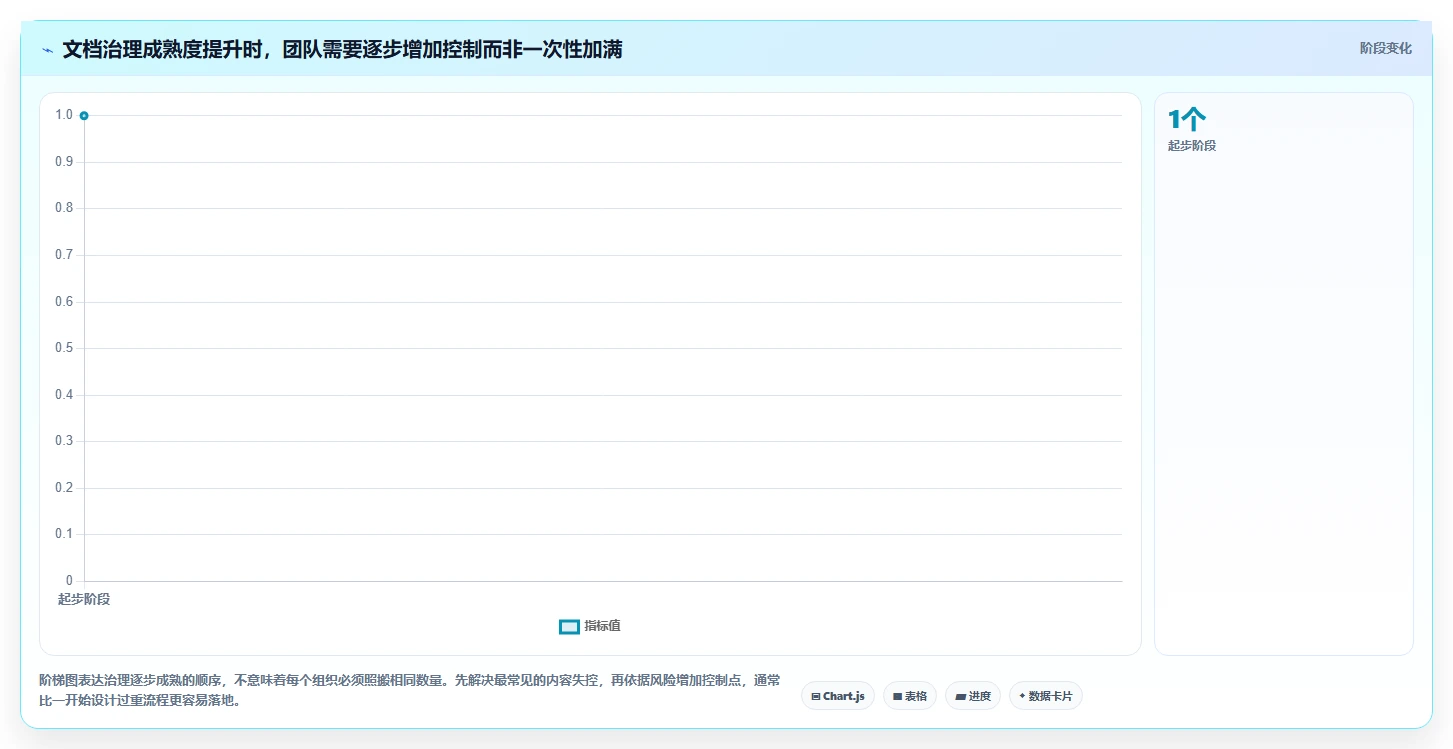This screenshot has height=749, width=1453.
Task: Click the lightning icon beside the title
Action: coord(48,50)
